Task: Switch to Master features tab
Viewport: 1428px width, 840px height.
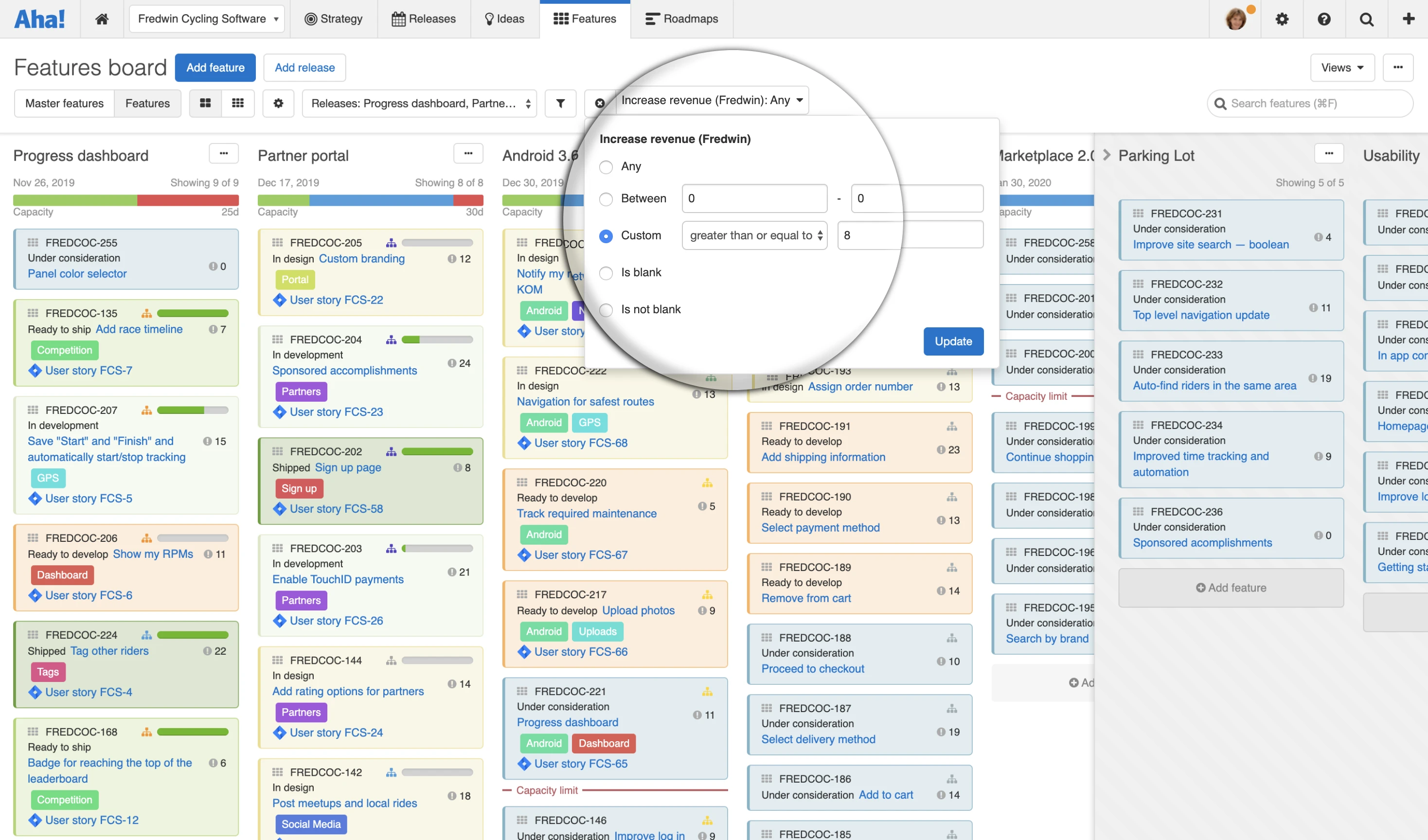Action: 65,103
